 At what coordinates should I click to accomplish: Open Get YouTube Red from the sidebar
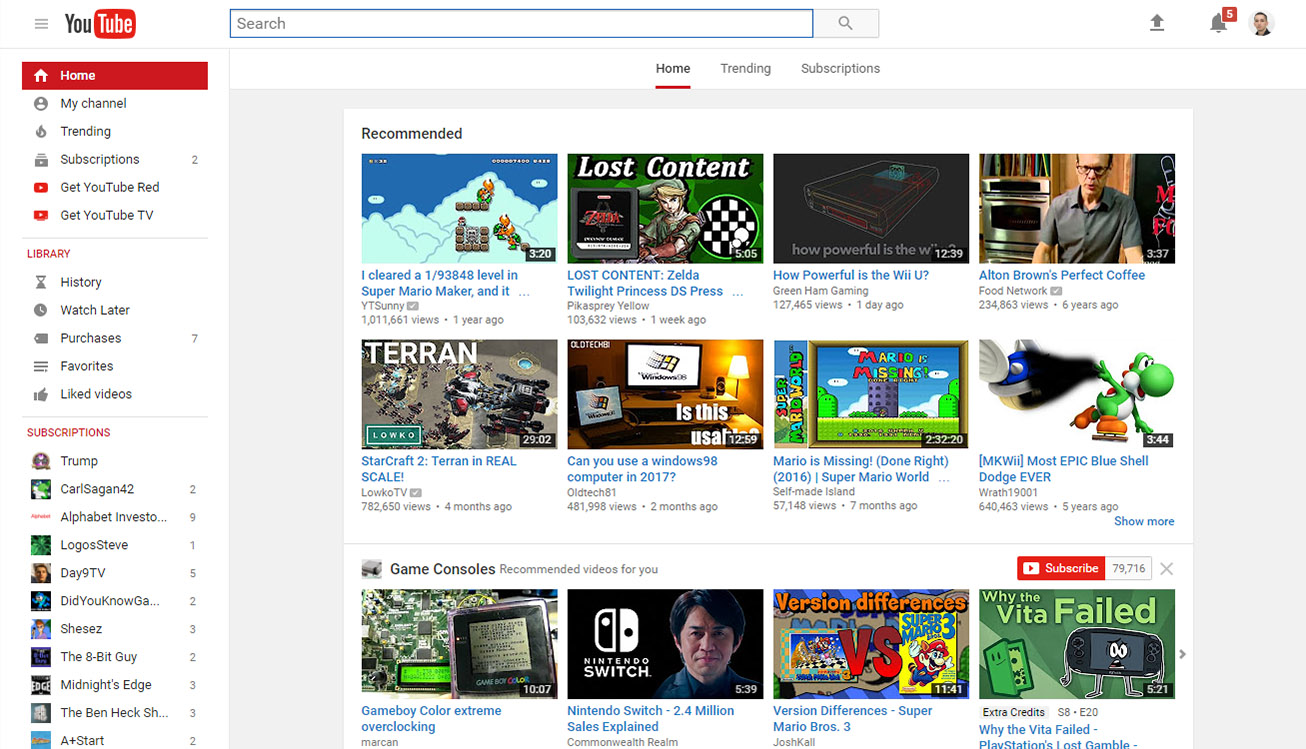tap(112, 187)
